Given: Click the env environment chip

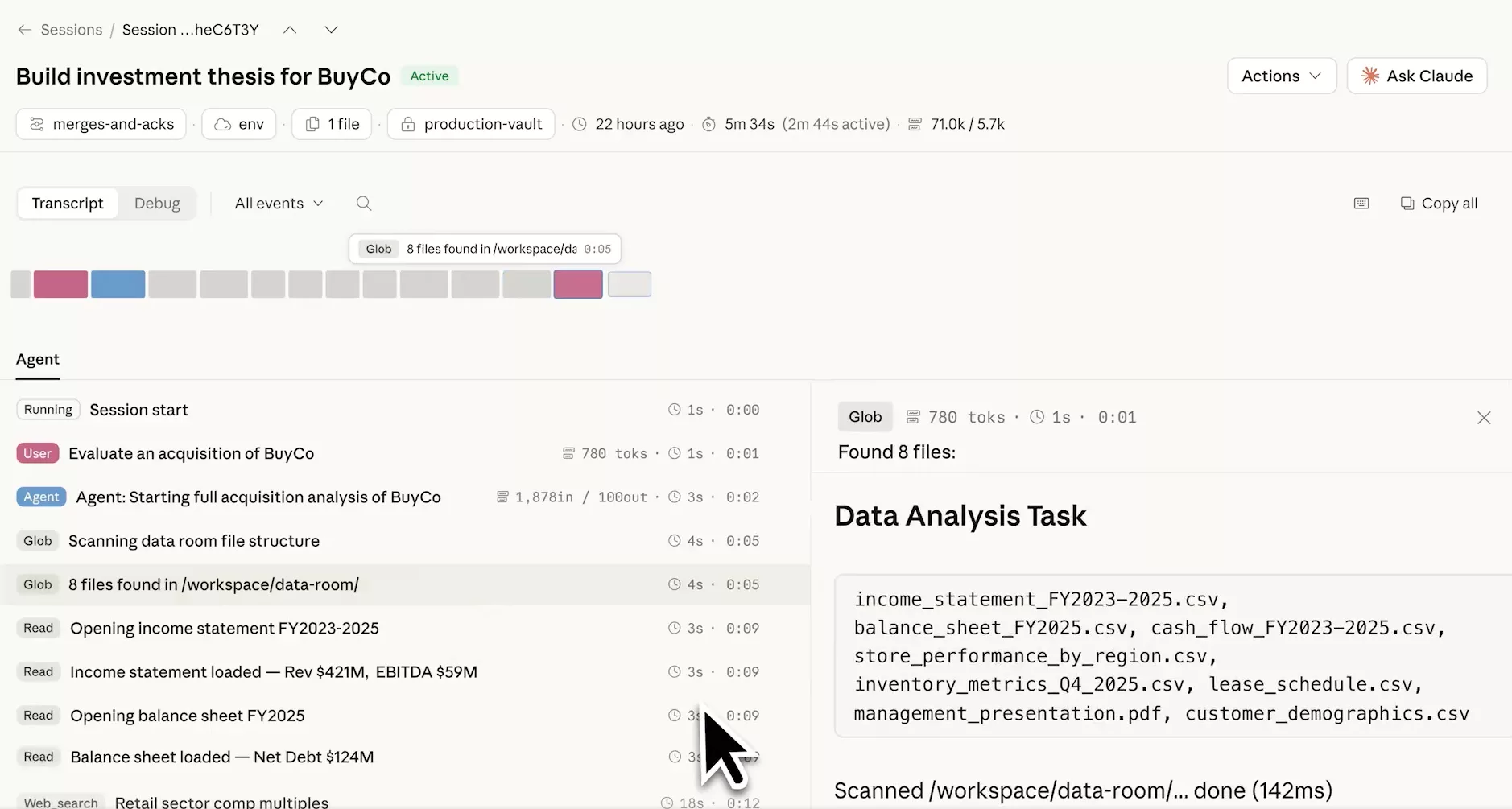Looking at the screenshot, I should coord(239,124).
